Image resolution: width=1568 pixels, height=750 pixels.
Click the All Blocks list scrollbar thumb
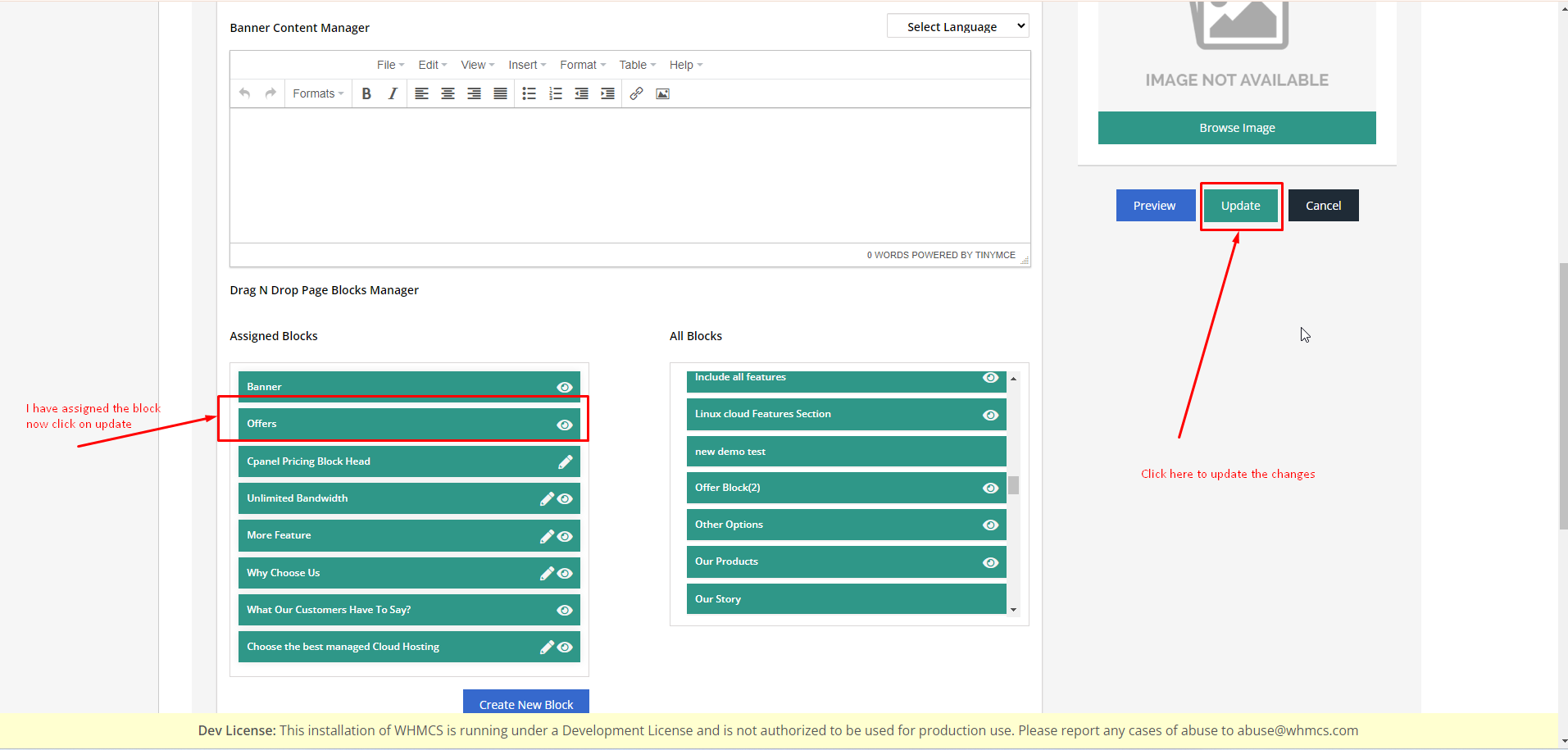(1014, 485)
